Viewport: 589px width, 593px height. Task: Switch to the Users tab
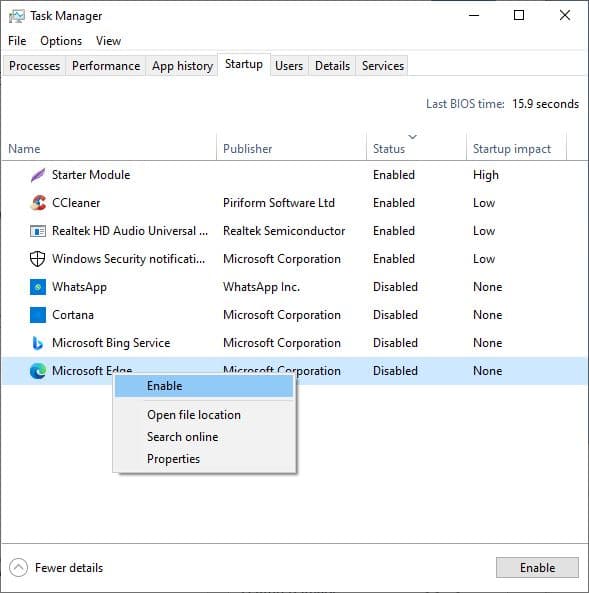(x=289, y=66)
